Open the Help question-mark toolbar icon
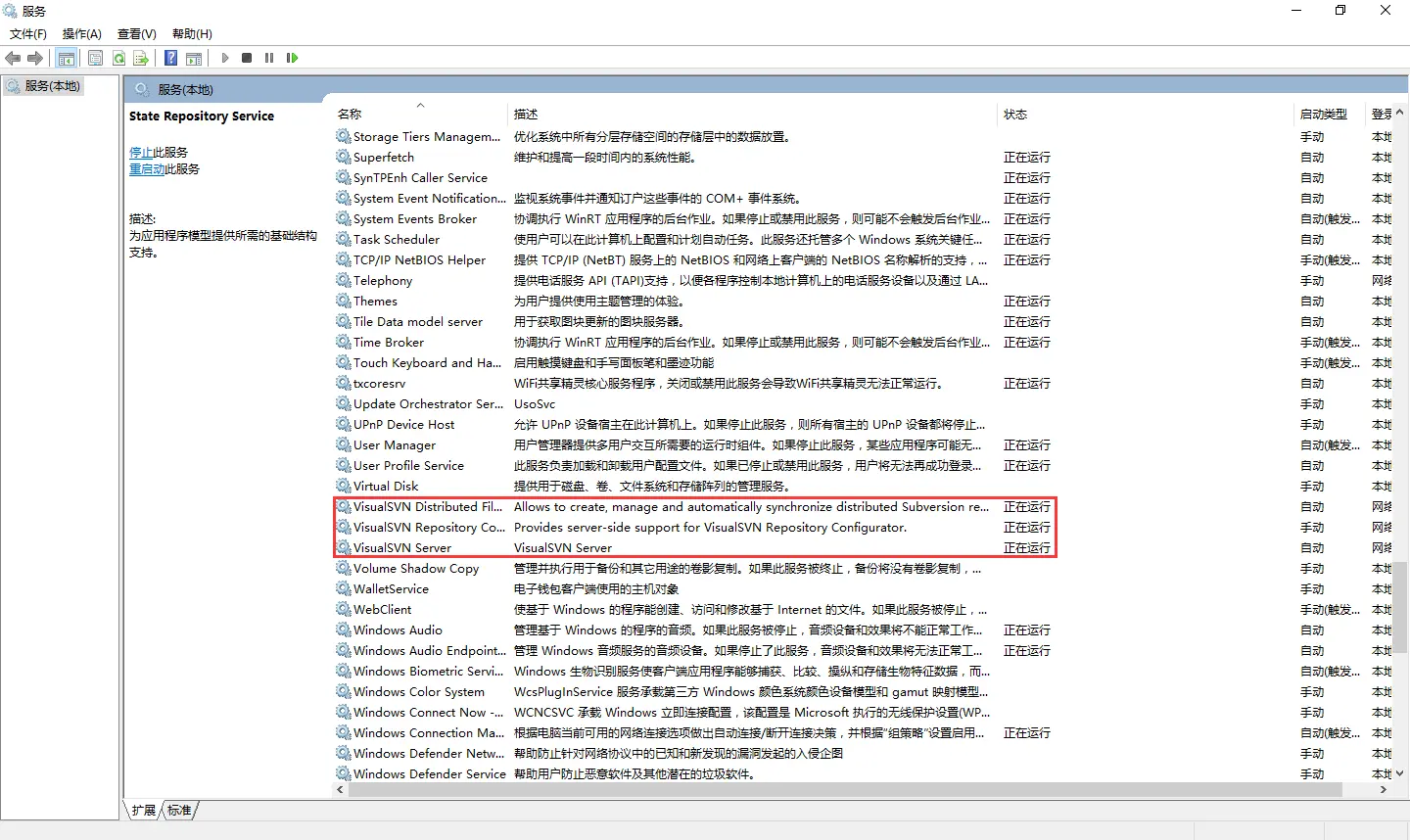This screenshot has width=1410, height=840. click(x=171, y=58)
